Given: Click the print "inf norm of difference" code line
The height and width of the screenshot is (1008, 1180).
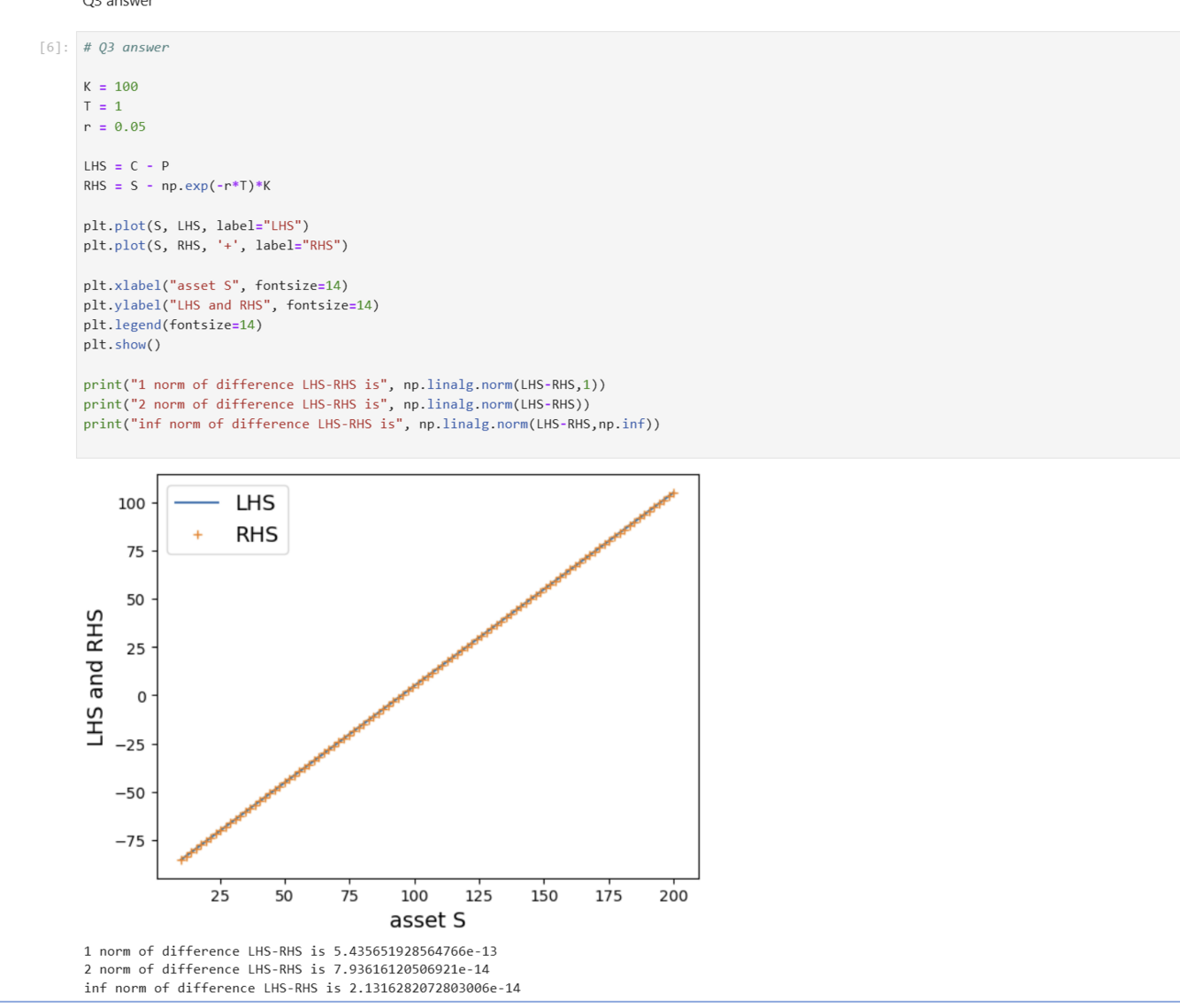Looking at the screenshot, I should point(372,424).
